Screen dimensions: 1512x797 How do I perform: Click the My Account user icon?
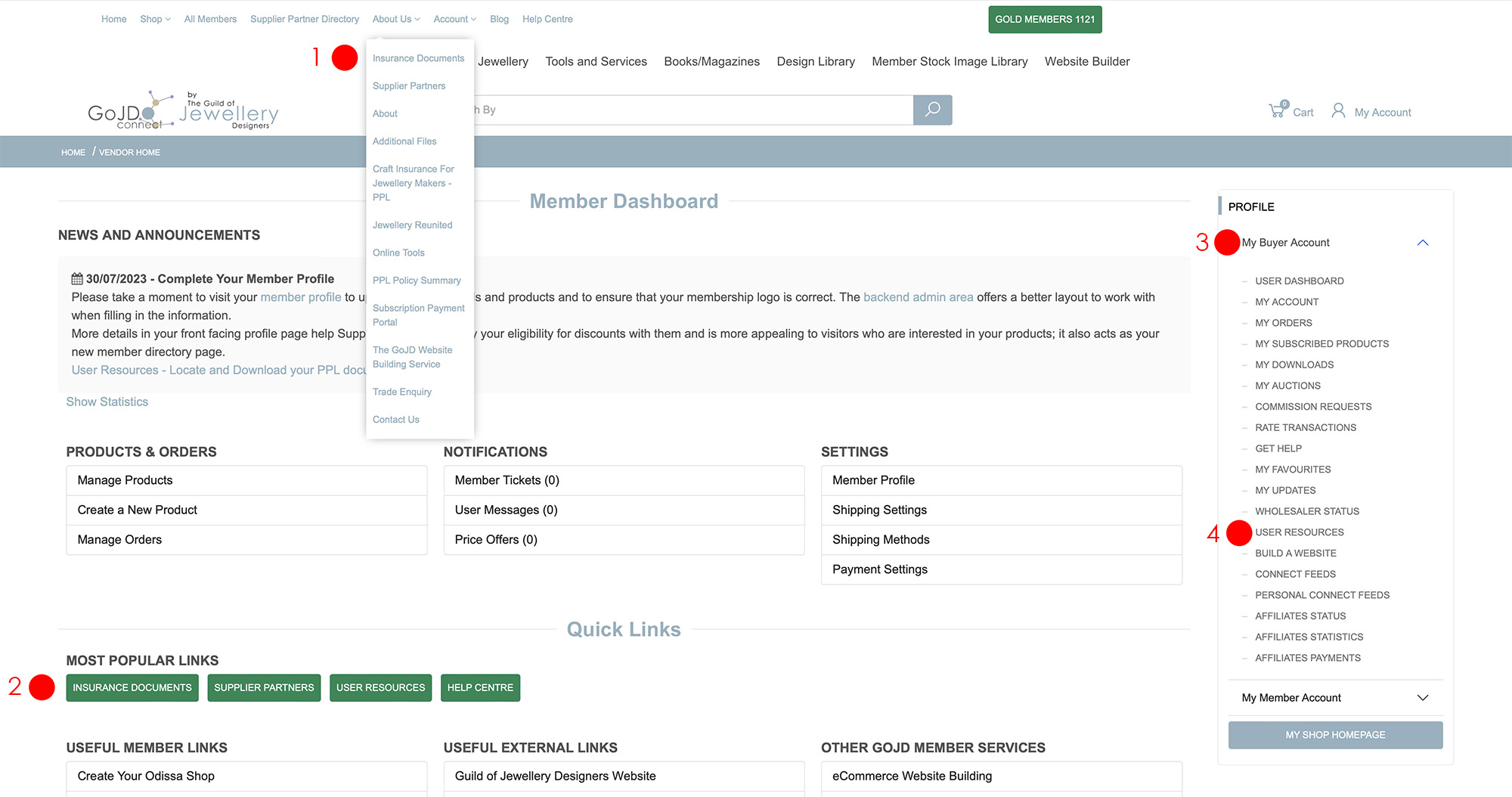(x=1338, y=111)
